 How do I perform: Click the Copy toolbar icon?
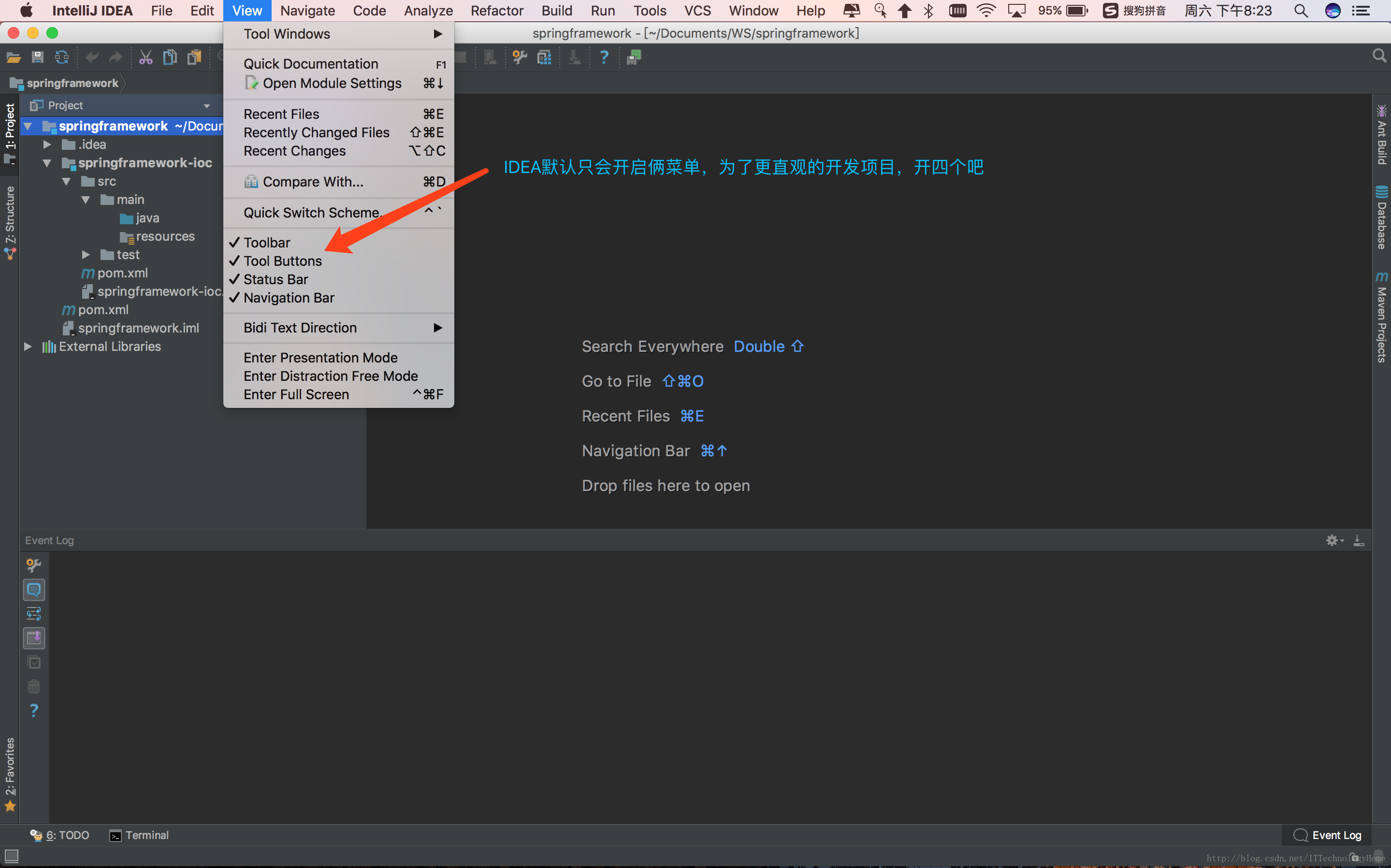pos(170,57)
